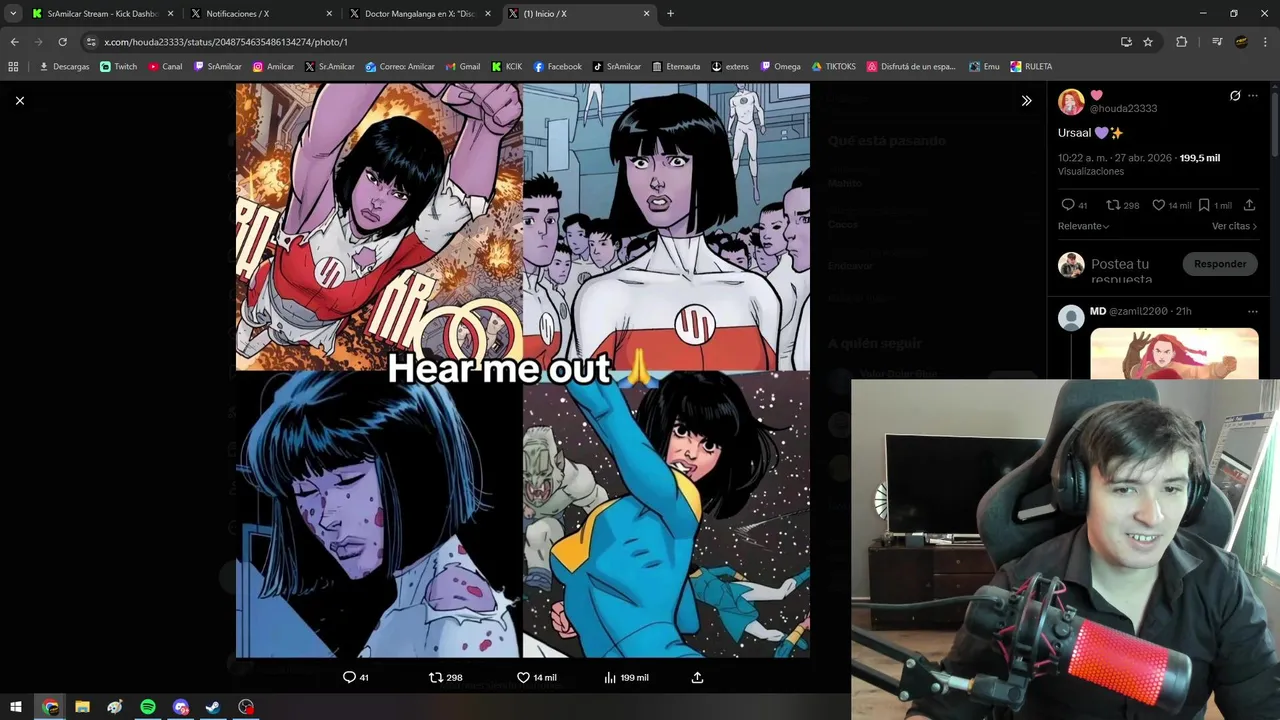This screenshot has height=720, width=1280.
Task: Open File Explorer from the taskbar
Action: [x=82, y=707]
